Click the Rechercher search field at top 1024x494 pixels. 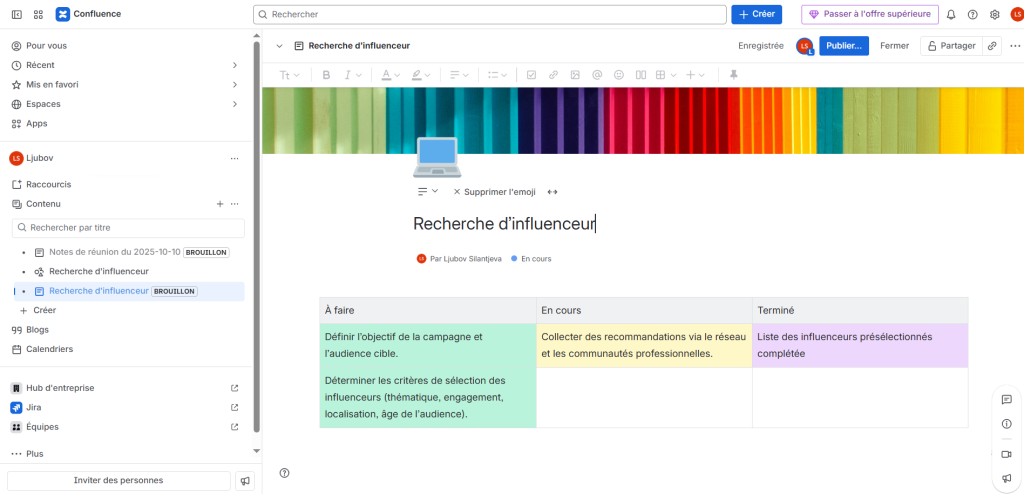point(490,15)
